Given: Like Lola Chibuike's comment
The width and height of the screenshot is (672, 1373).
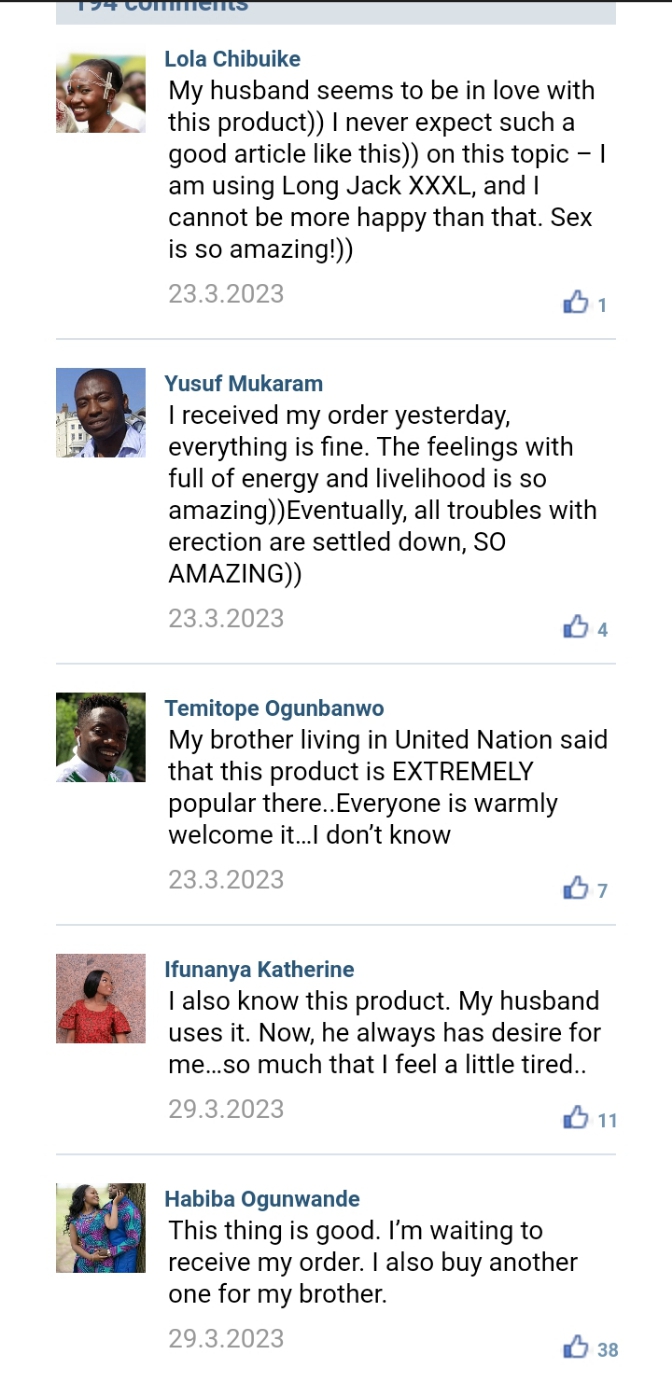Looking at the screenshot, I should point(577,302).
